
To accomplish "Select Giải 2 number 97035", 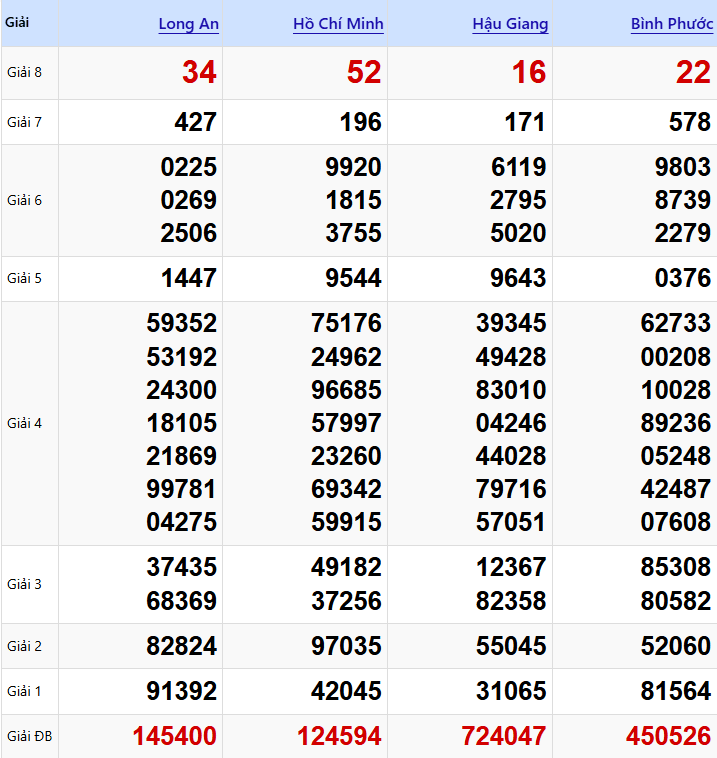I will [346, 646].
